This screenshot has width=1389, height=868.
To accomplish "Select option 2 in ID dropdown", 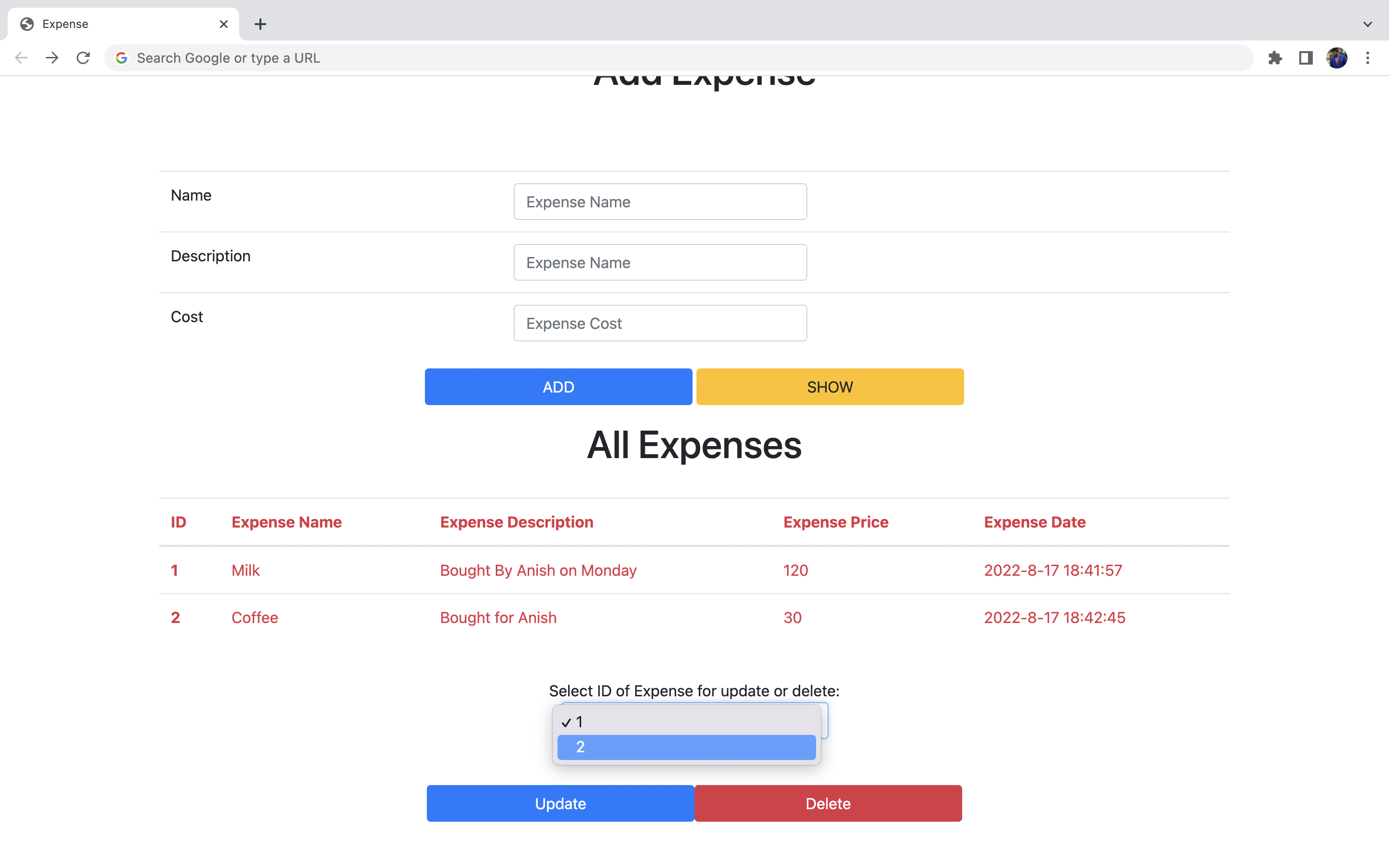I will tap(686, 747).
